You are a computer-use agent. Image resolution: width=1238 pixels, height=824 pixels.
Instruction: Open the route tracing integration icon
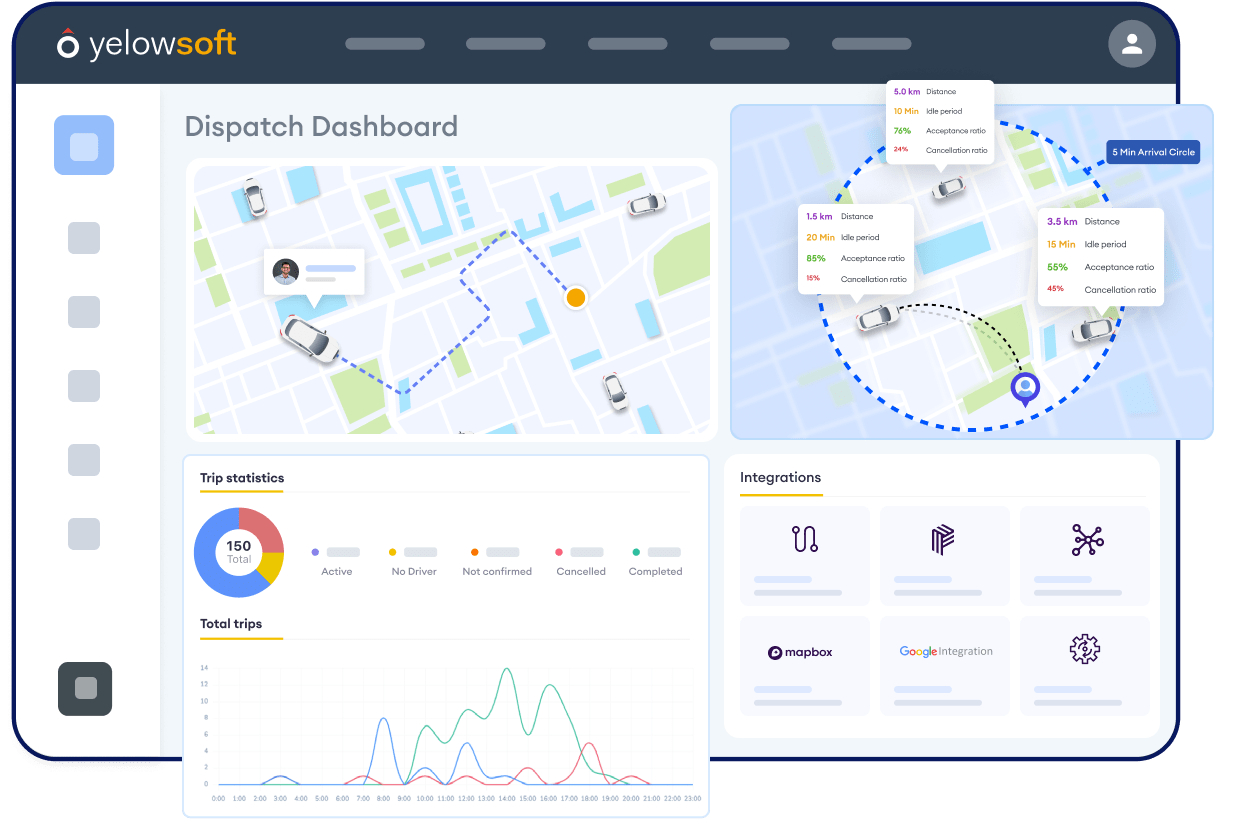point(804,540)
